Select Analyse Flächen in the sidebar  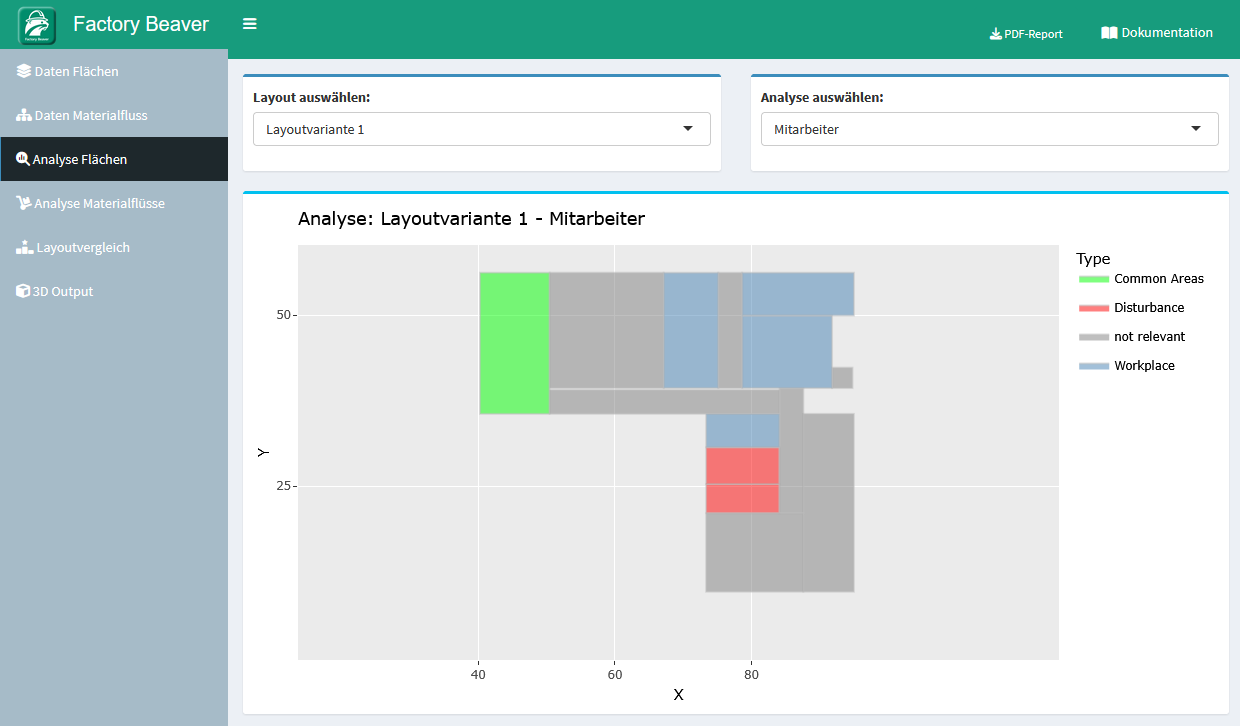coord(80,160)
